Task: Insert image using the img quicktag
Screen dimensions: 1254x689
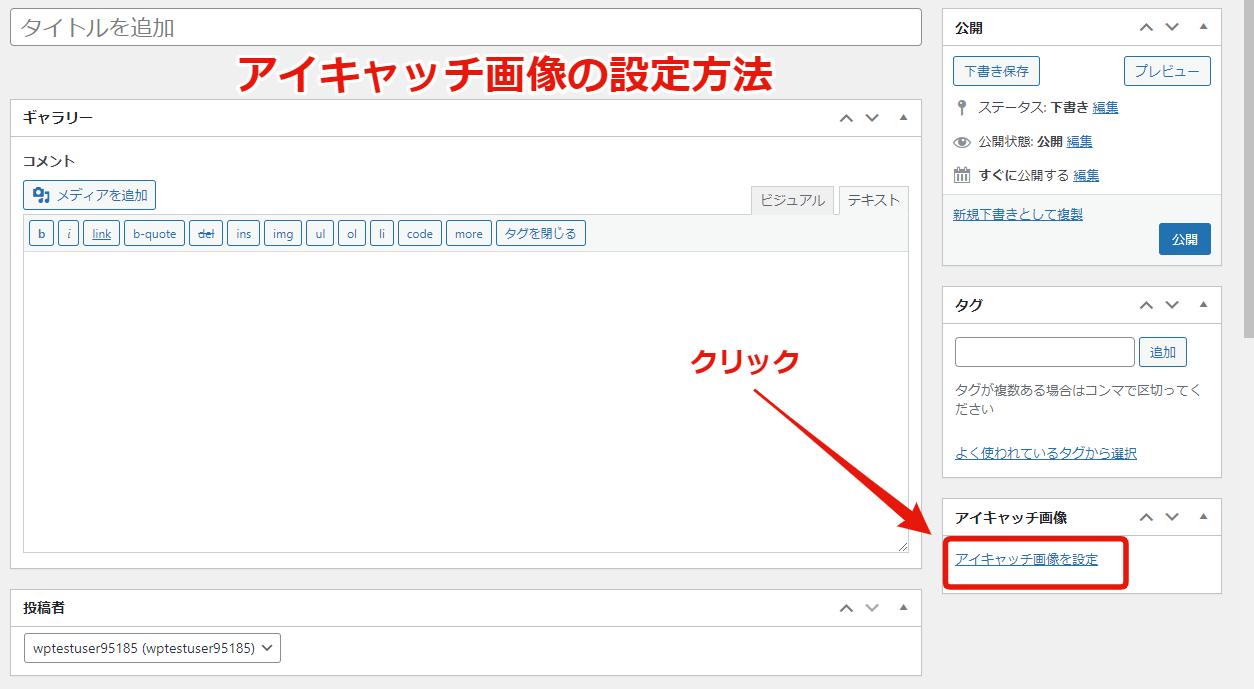Action: tap(283, 234)
